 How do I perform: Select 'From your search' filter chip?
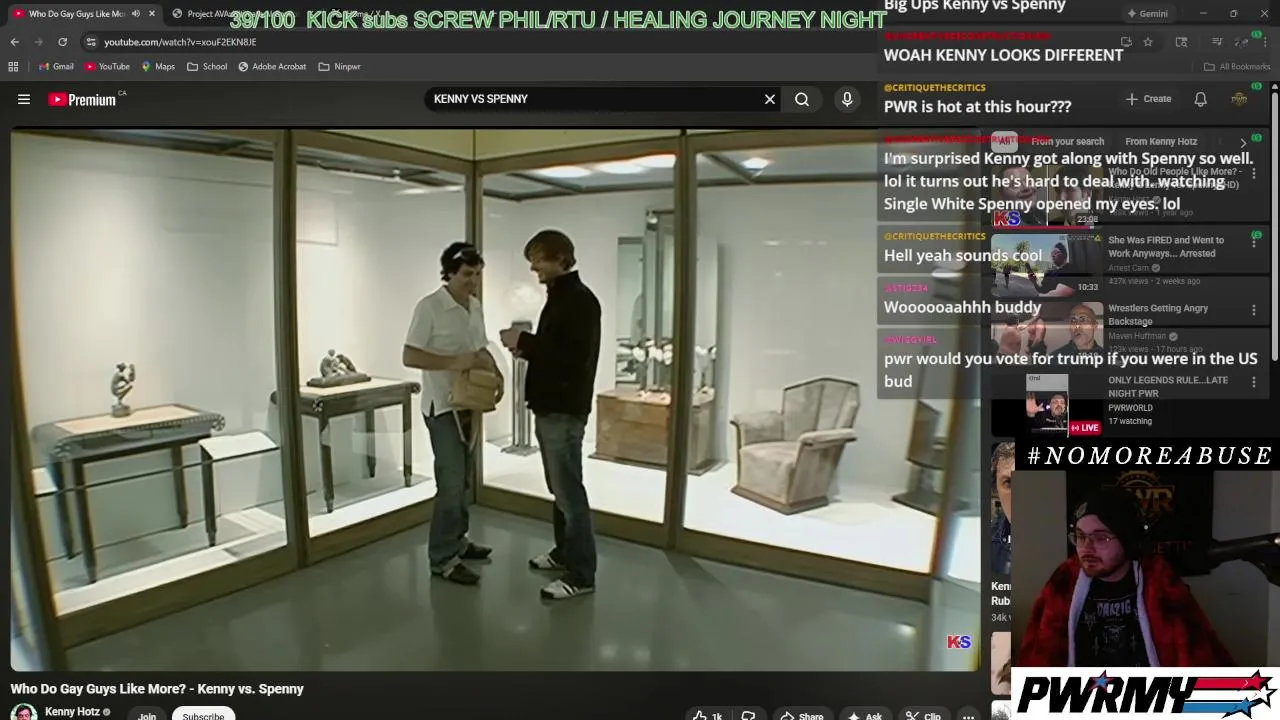[x=1067, y=141]
